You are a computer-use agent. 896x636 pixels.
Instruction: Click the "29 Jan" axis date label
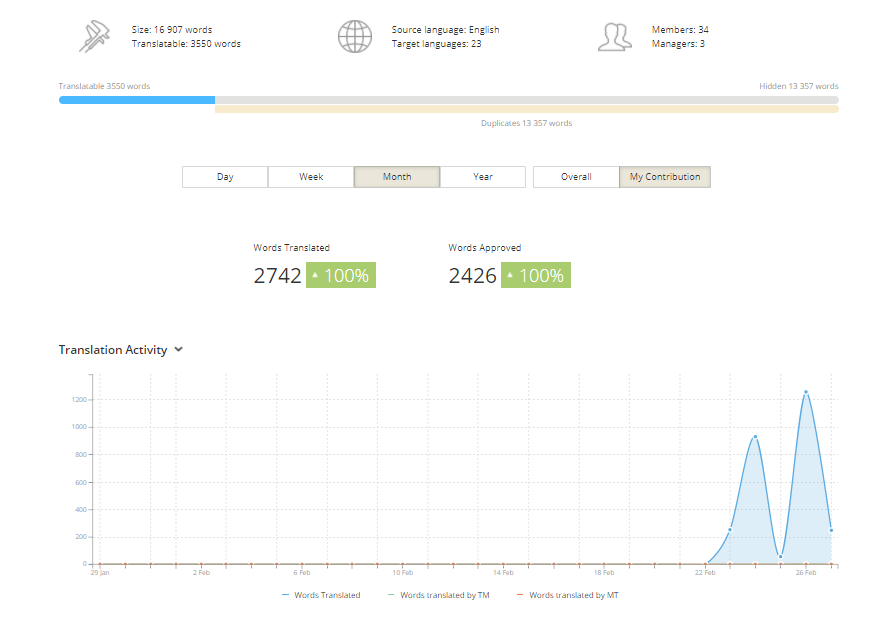100,573
